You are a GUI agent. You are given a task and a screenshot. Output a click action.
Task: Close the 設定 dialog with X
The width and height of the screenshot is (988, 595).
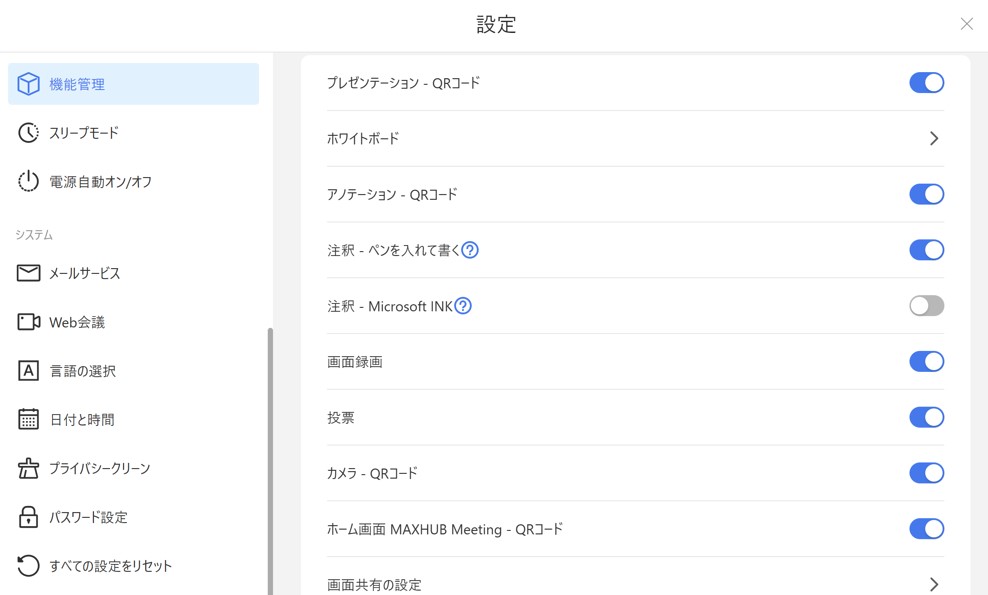click(x=966, y=24)
